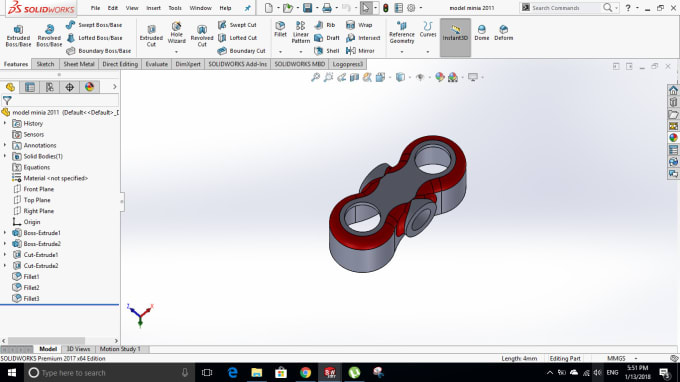
Task: Select the Linear Pattern tool
Action: pyautogui.click(x=301, y=32)
